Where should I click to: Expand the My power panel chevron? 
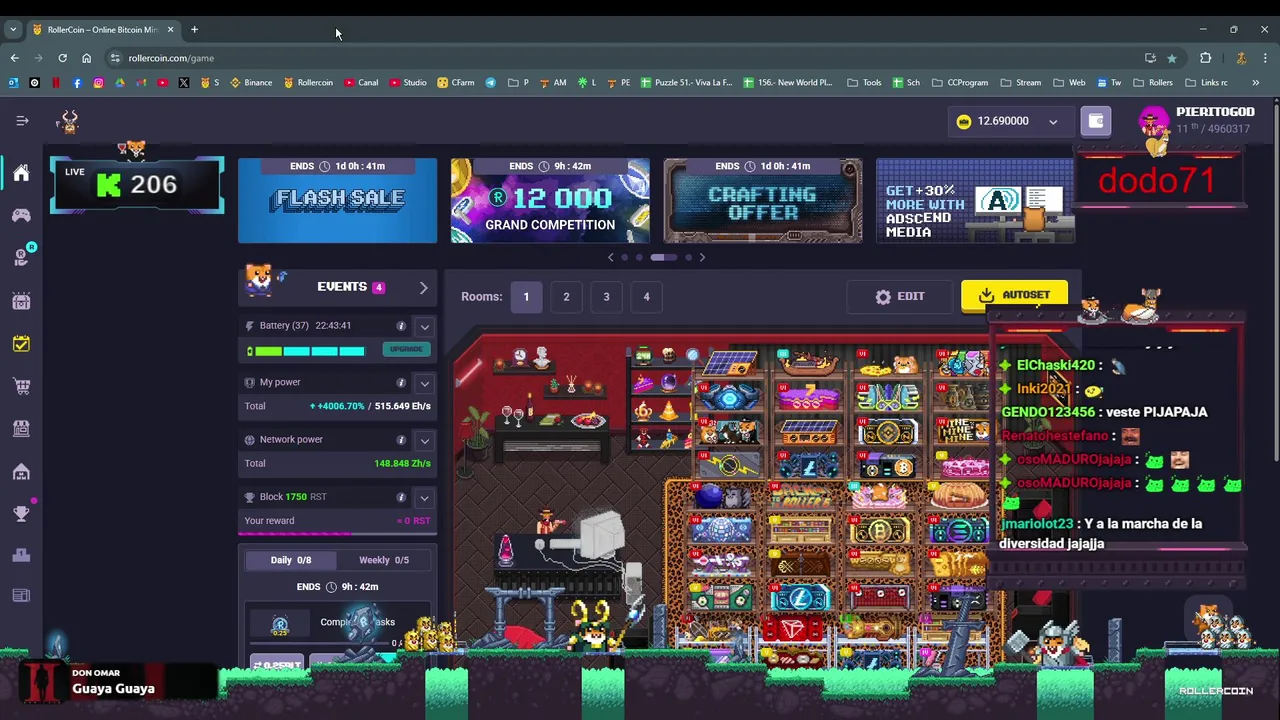(424, 383)
